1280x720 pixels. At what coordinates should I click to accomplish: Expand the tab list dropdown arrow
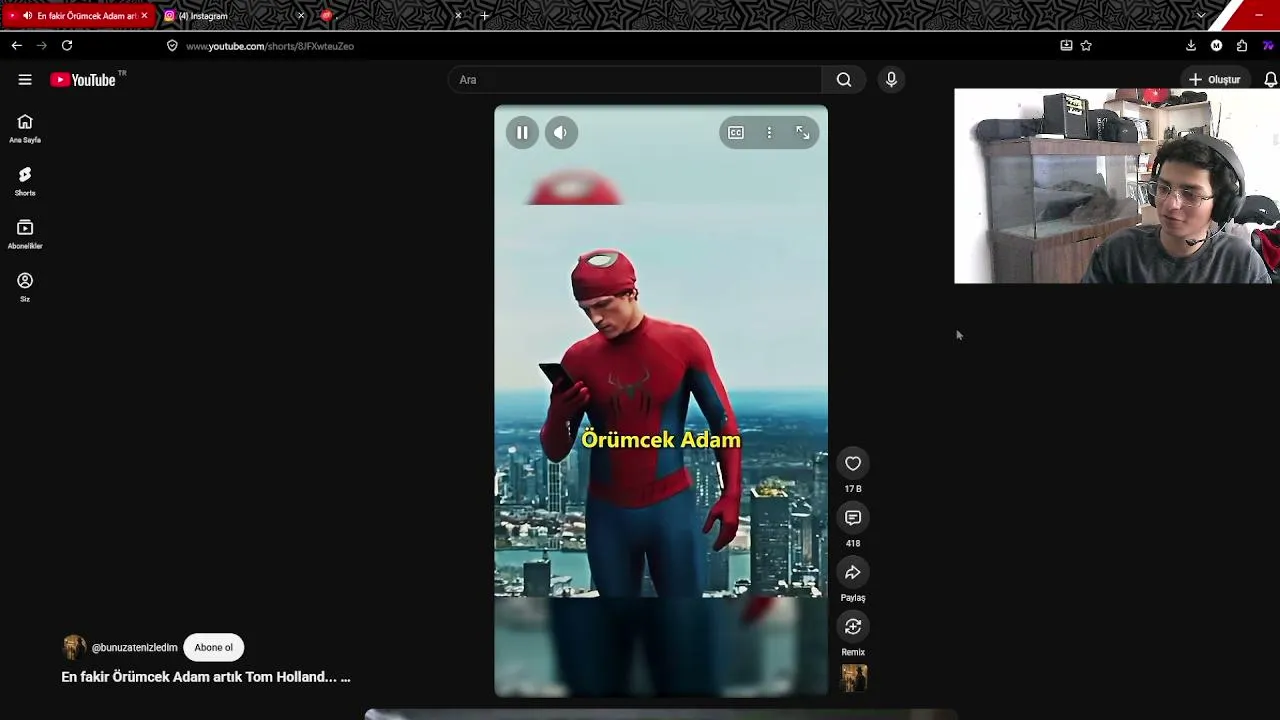(1201, 16)
